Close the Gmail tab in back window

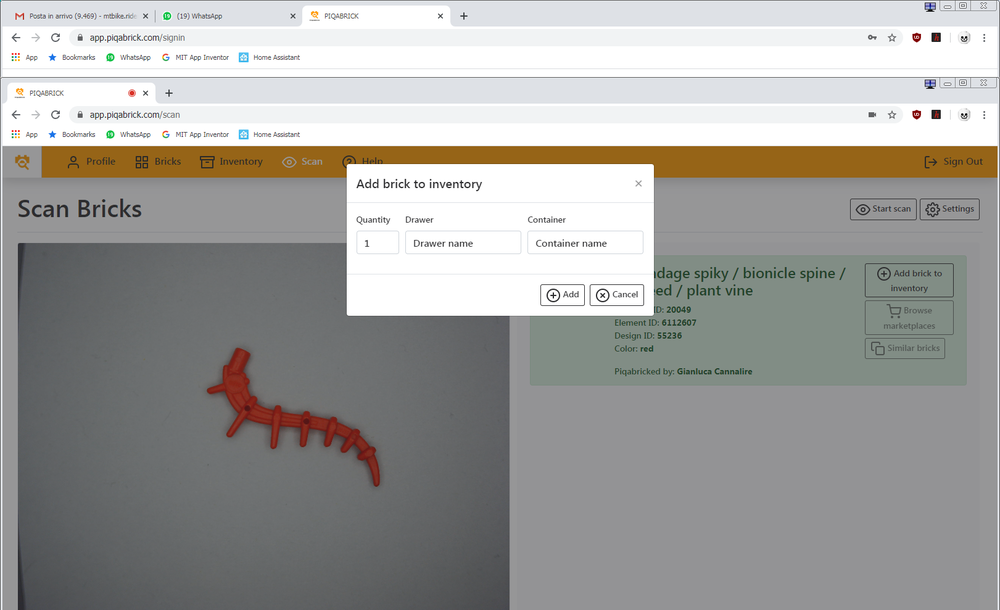point(145,16)
